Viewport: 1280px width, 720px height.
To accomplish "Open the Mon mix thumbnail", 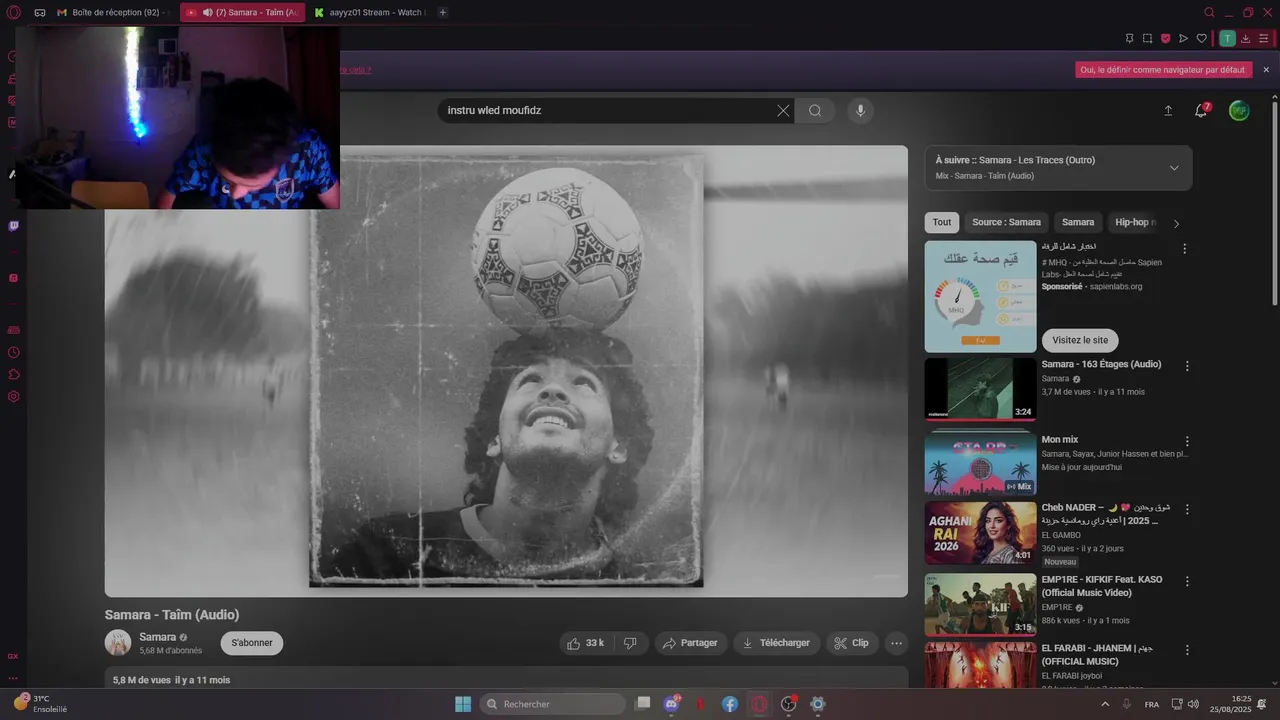I will 980,464.
